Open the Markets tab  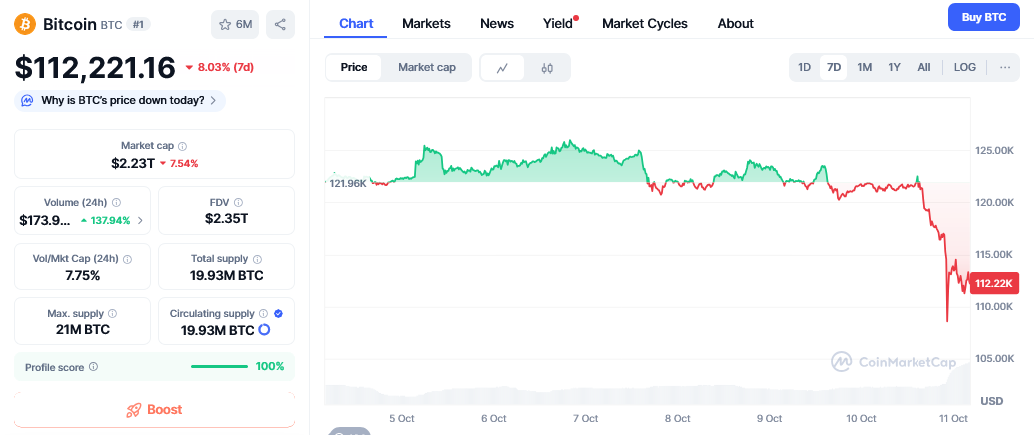tap(426, 23)
